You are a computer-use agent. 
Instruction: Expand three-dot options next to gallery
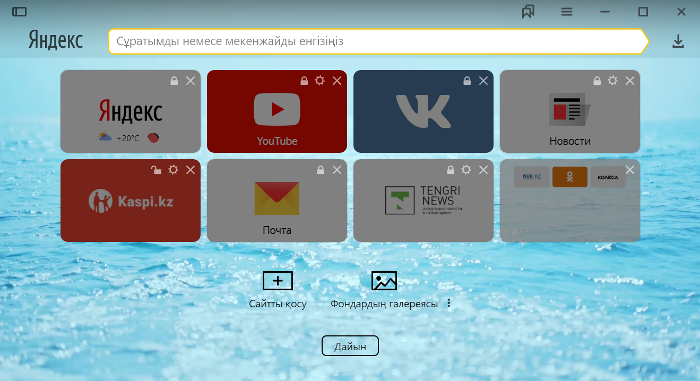[449, 304]
